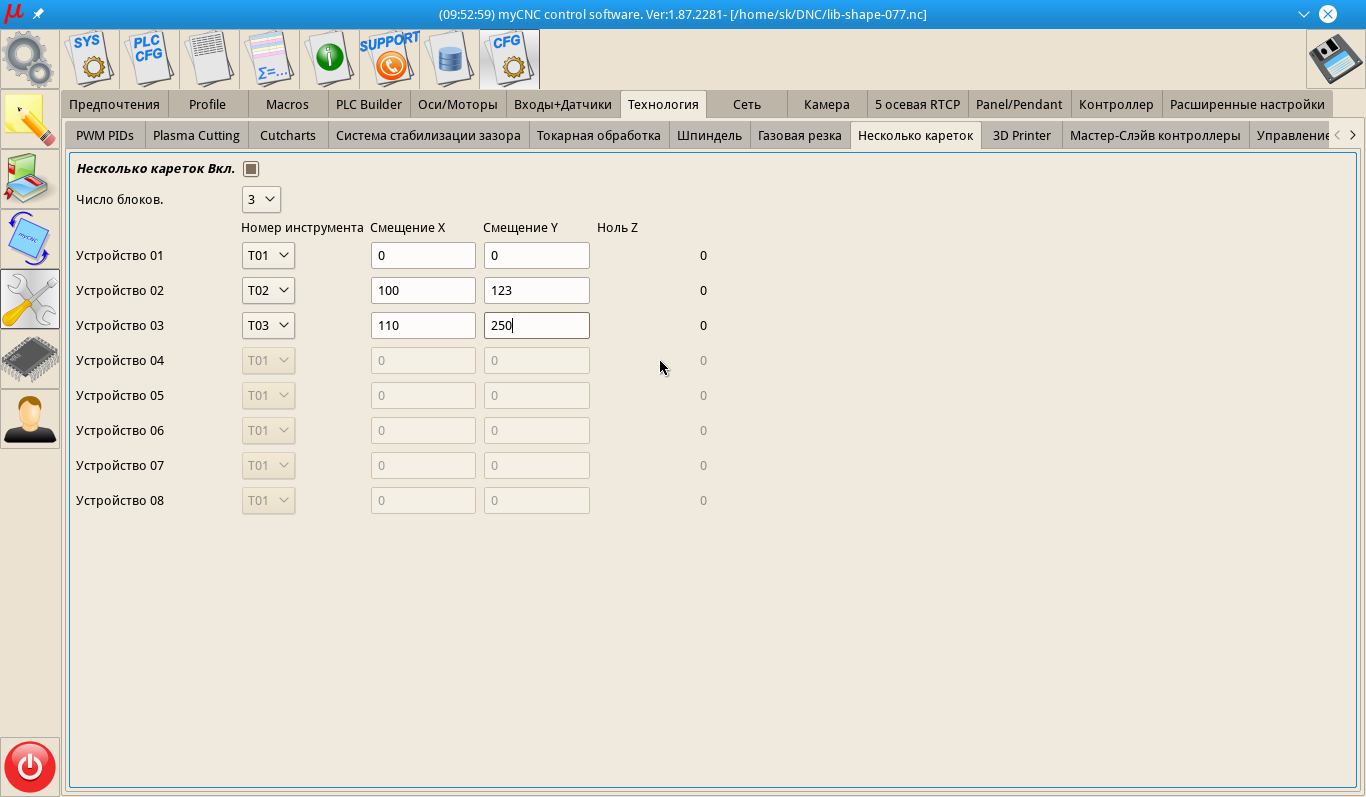
Task: Switch to the Входы+Датчики tab
Action: coord(563,104)
